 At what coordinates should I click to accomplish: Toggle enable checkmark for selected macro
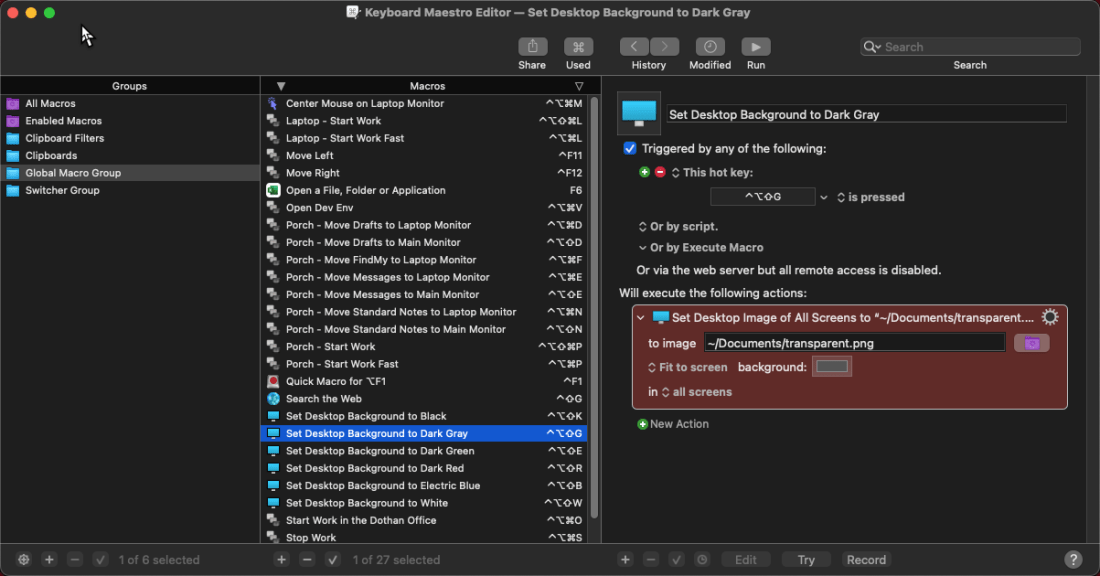333,560
